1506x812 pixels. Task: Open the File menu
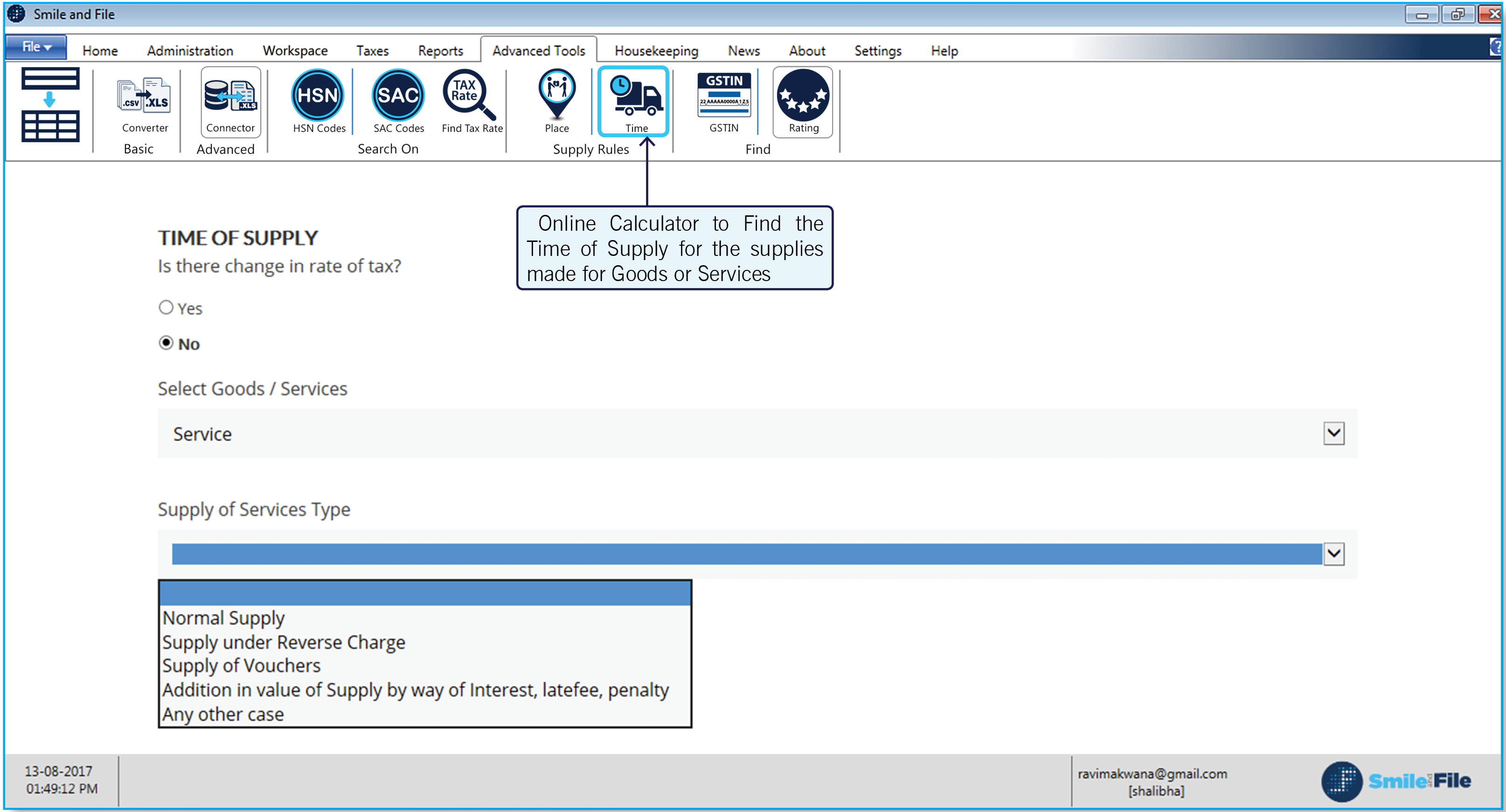pyautogui.click(x=35, y=47)
